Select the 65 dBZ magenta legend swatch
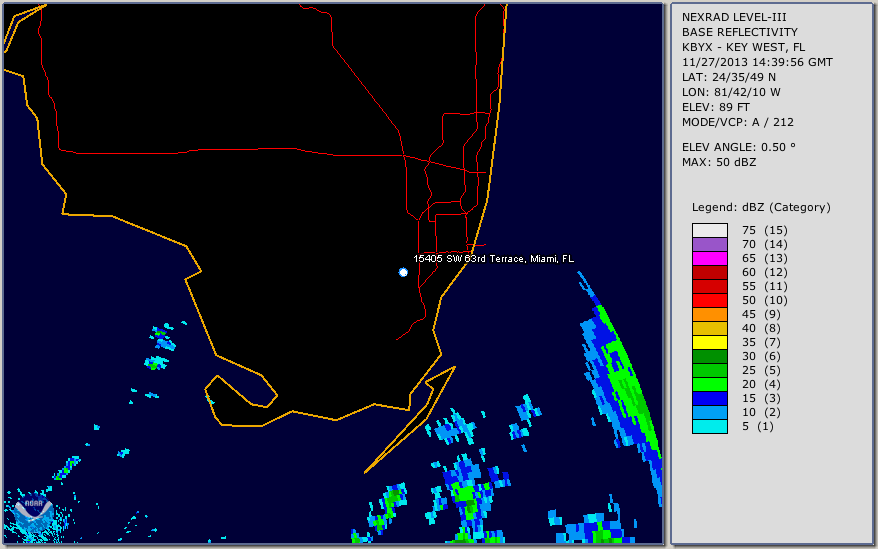Viewport: 878px width, 549px height. pos(710,258)
